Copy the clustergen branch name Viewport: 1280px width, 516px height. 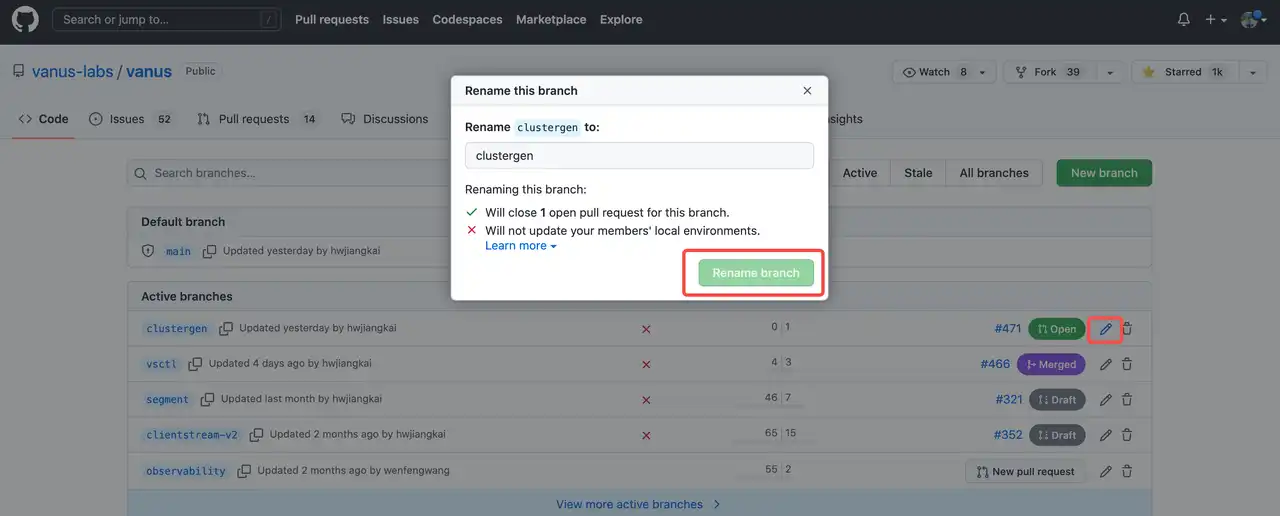(x=226, y=328)
